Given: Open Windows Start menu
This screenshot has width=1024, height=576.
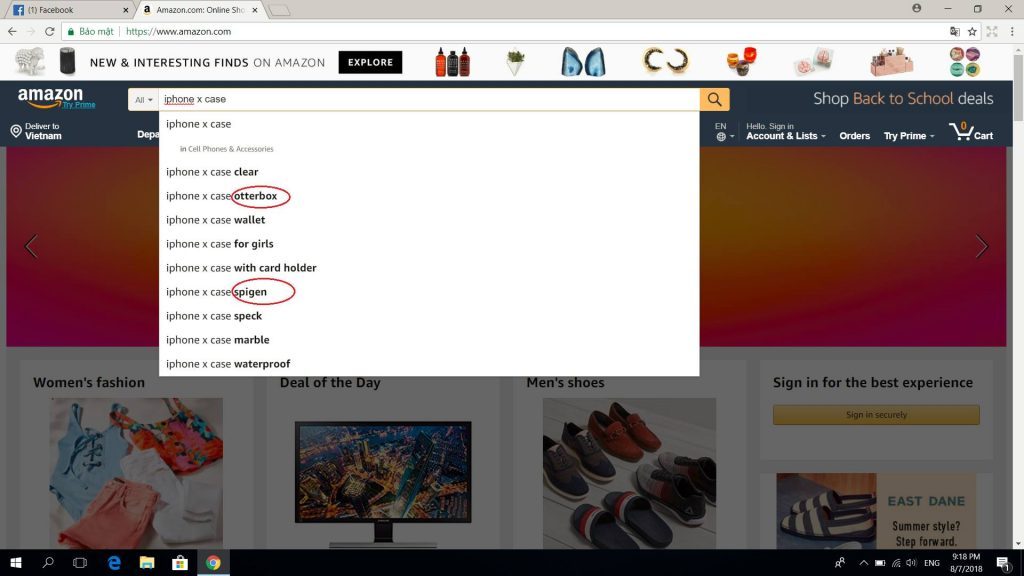Looking at the screenshot, I should [16, 562].
